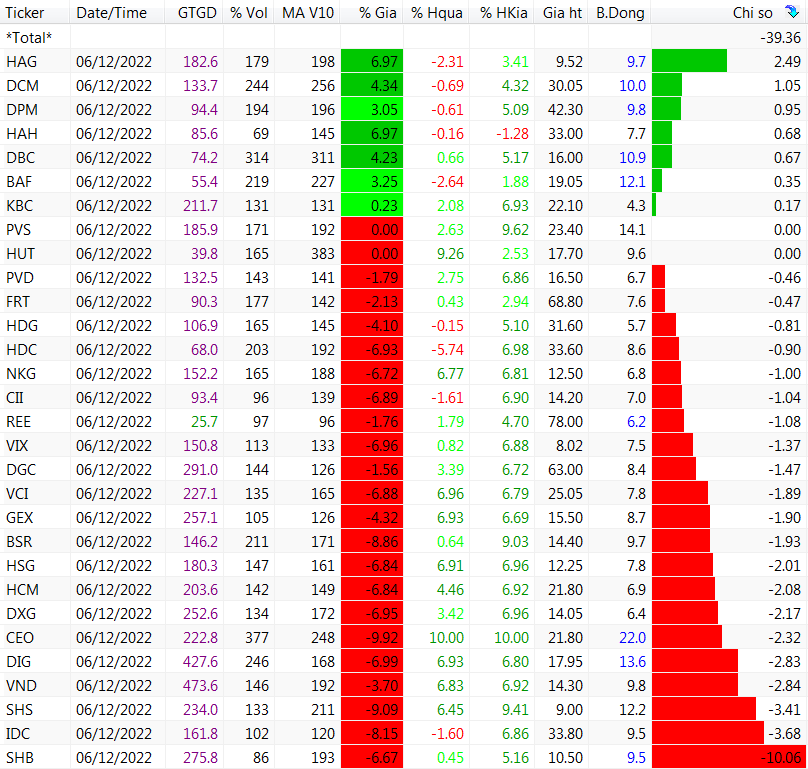Viewport: 808px width, 769px height.
Task: Select the DGC ticker row
Action: [404, 469]
